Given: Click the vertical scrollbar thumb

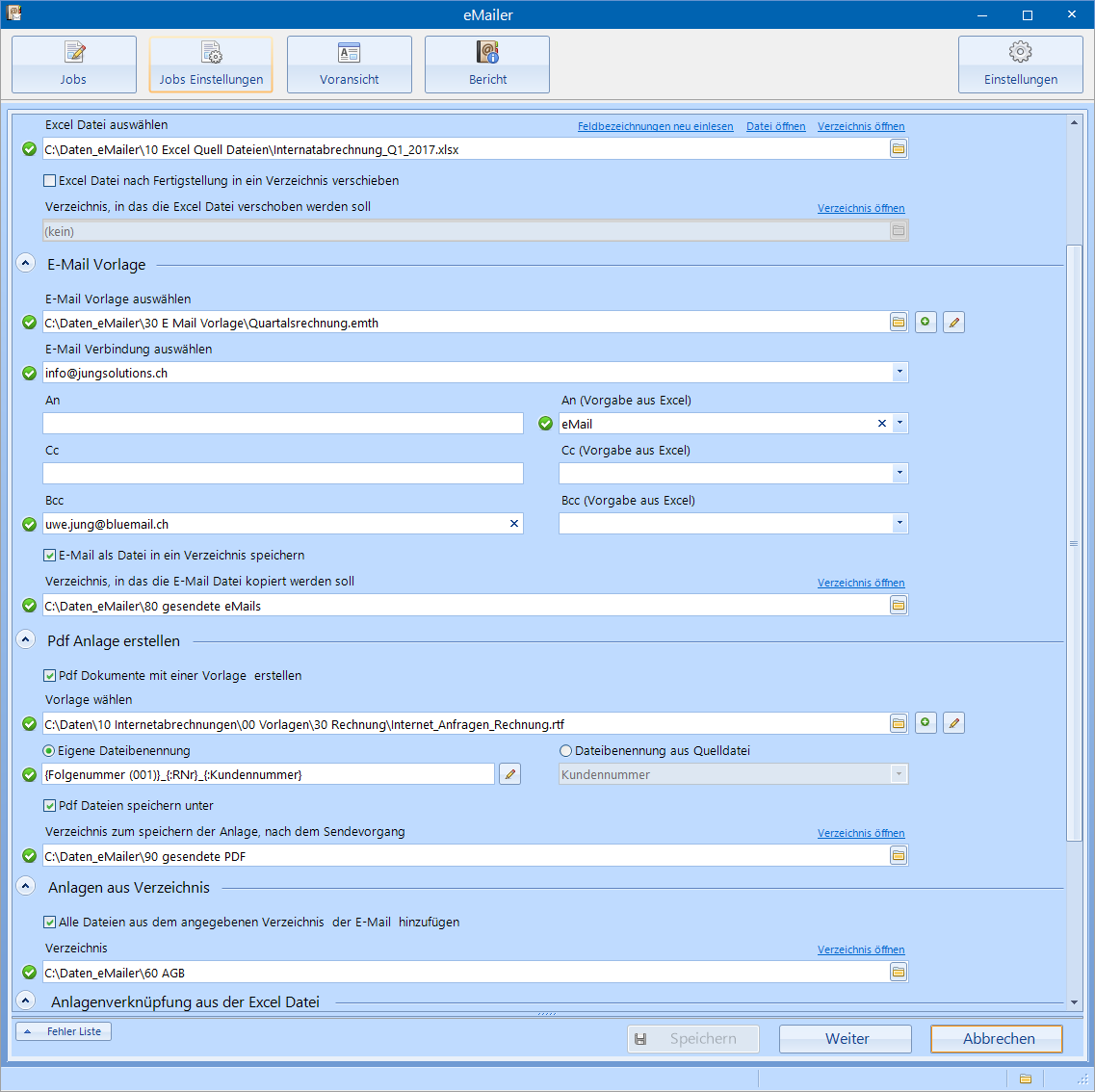Looking at the screenshot, I should 1074,544.
